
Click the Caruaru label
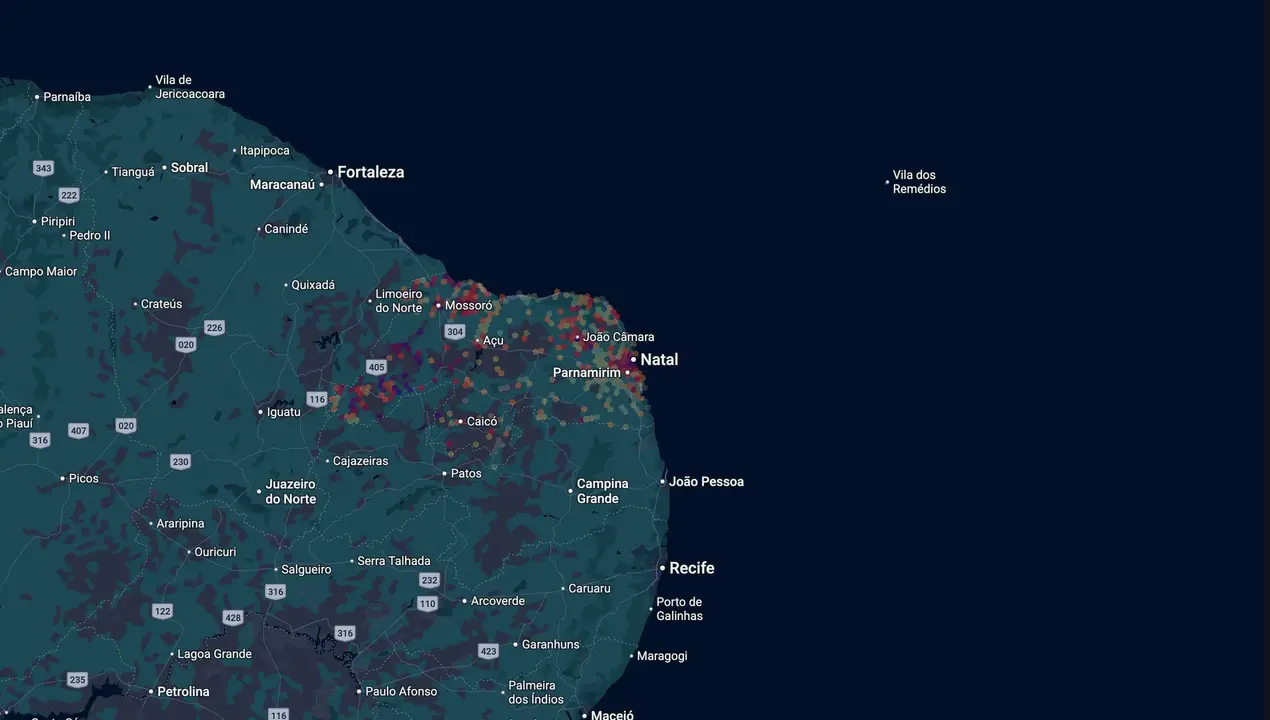coord(589,589)
